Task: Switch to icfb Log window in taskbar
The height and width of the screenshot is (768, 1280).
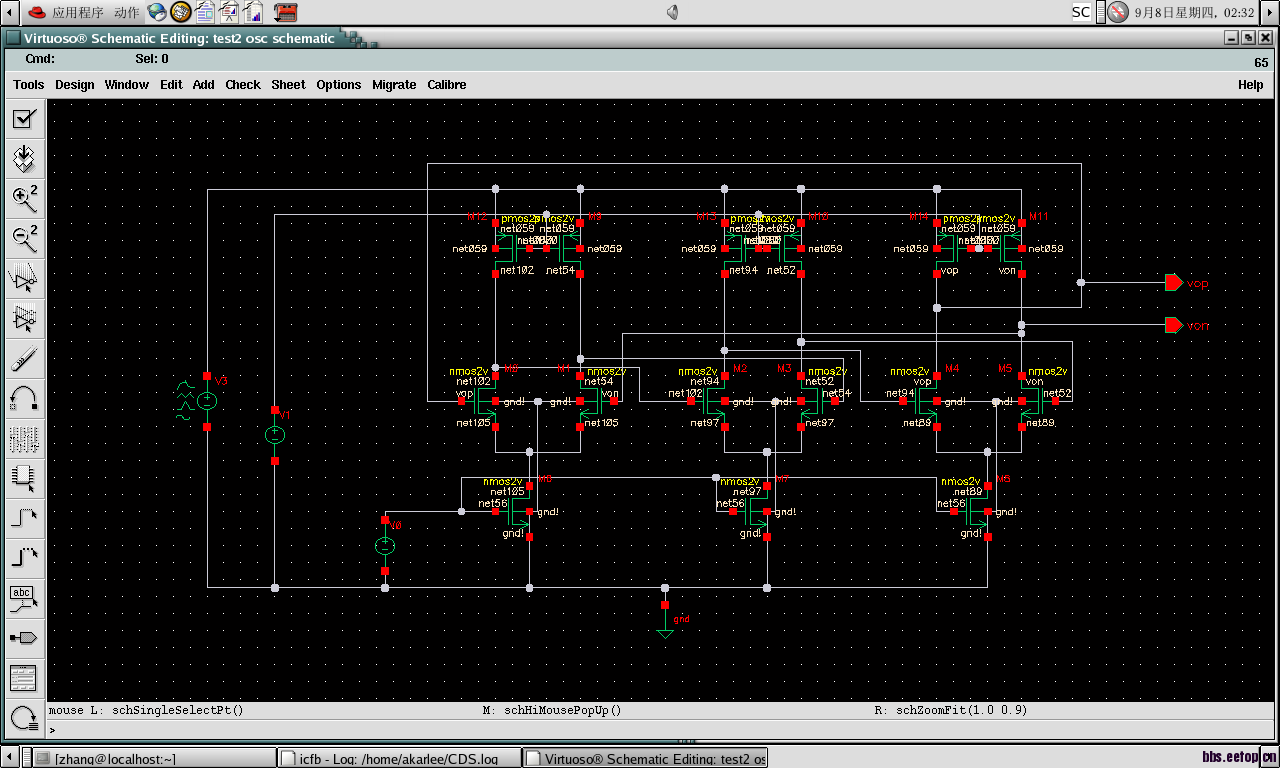Action: click(399, 759)
